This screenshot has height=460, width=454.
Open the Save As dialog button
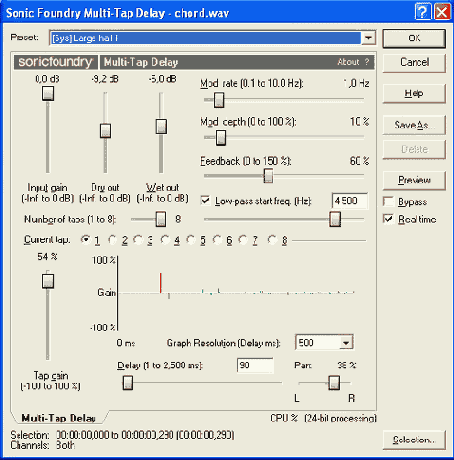(x=414, y=125)
